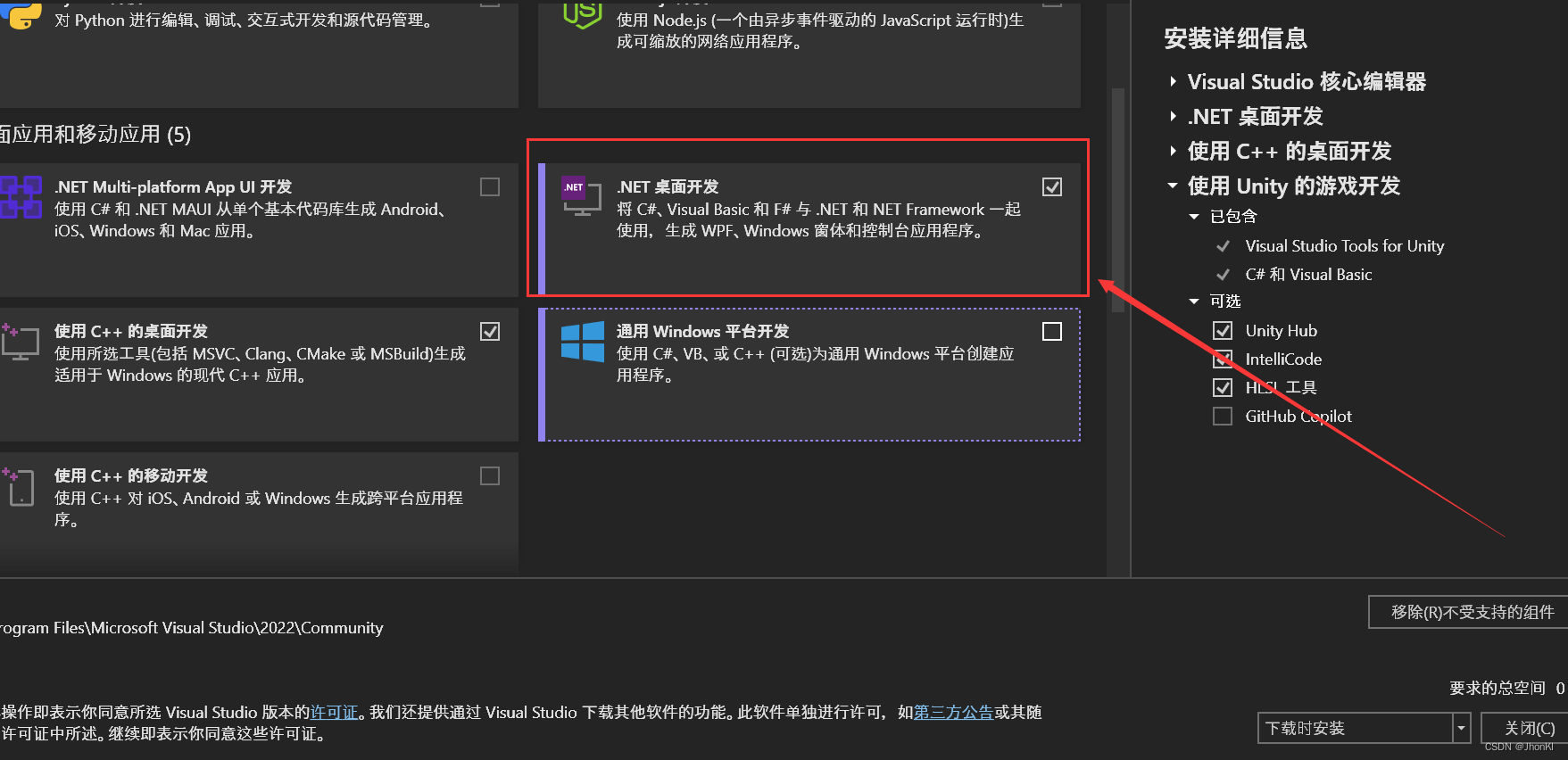Click the .NET desktop development monitor icon
1568x760 pixels.
click(x=581, y=196)
